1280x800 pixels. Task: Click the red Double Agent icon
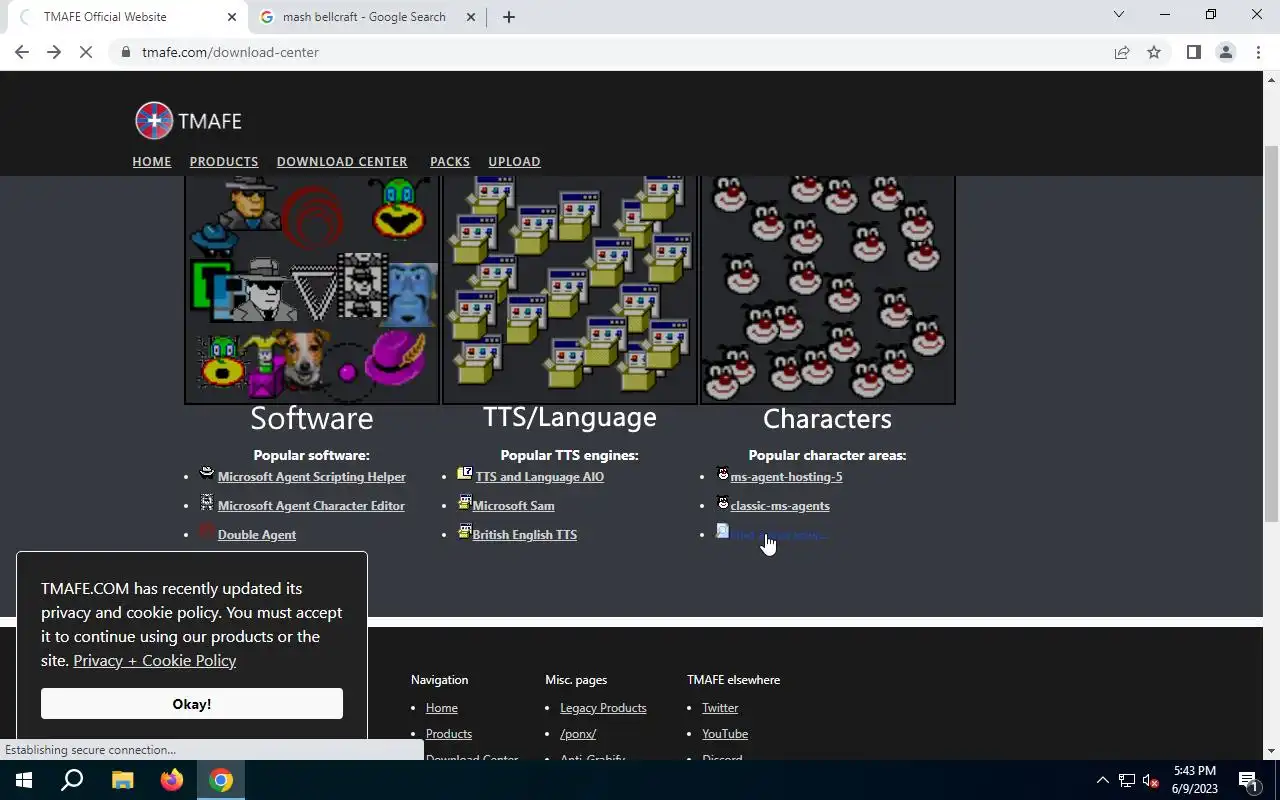[x=207, y=531]
